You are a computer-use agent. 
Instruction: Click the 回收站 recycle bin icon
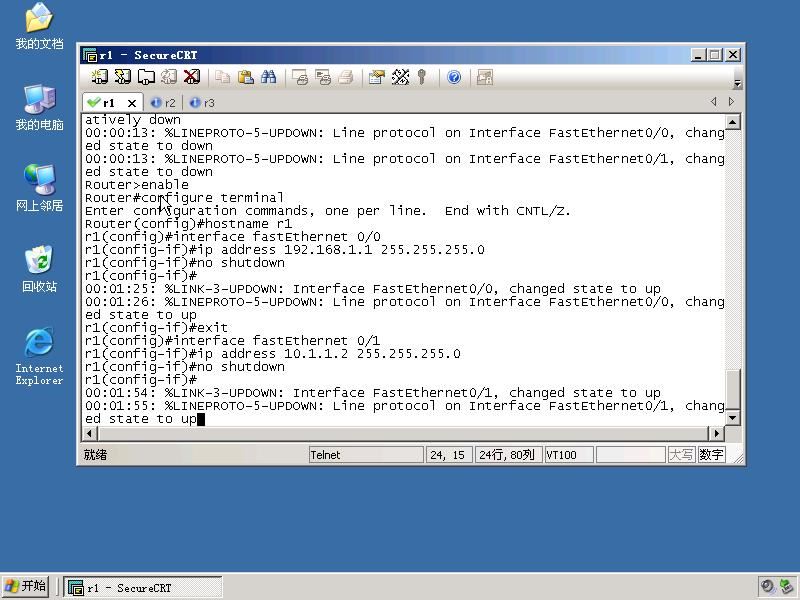pyautogui.click(x=39, y=269)
